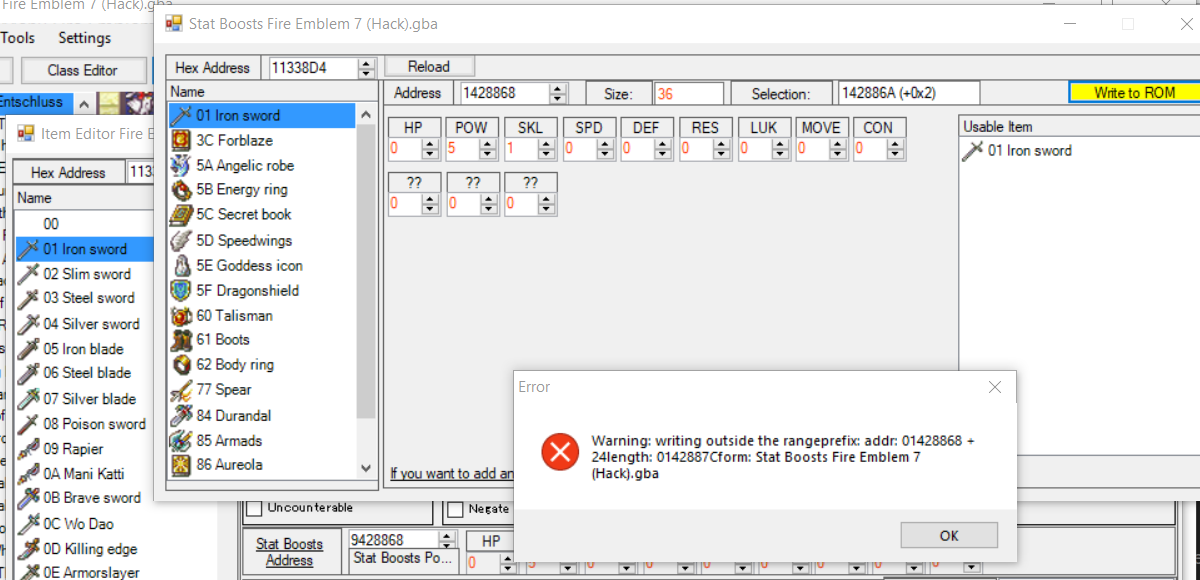This screenshot has height=580, width=1200.
Task: Select the Energy ring icon
Action: pos(181,190)
